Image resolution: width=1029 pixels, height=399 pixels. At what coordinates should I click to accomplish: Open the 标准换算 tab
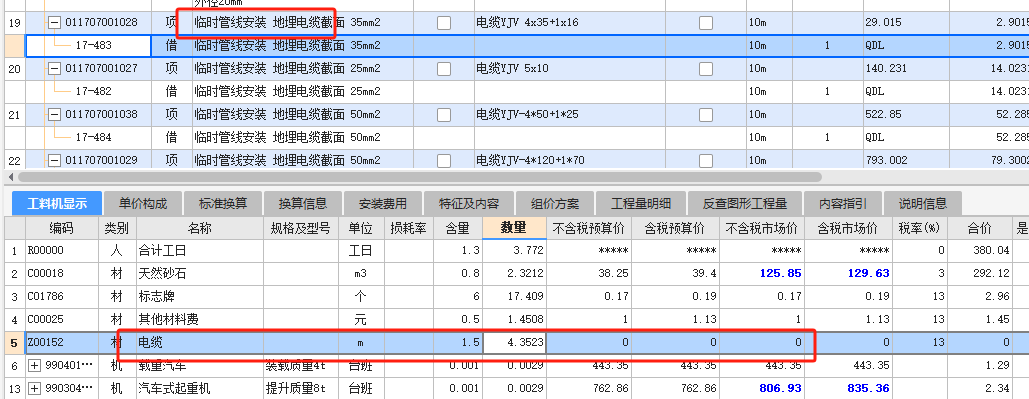pos(223,203)
